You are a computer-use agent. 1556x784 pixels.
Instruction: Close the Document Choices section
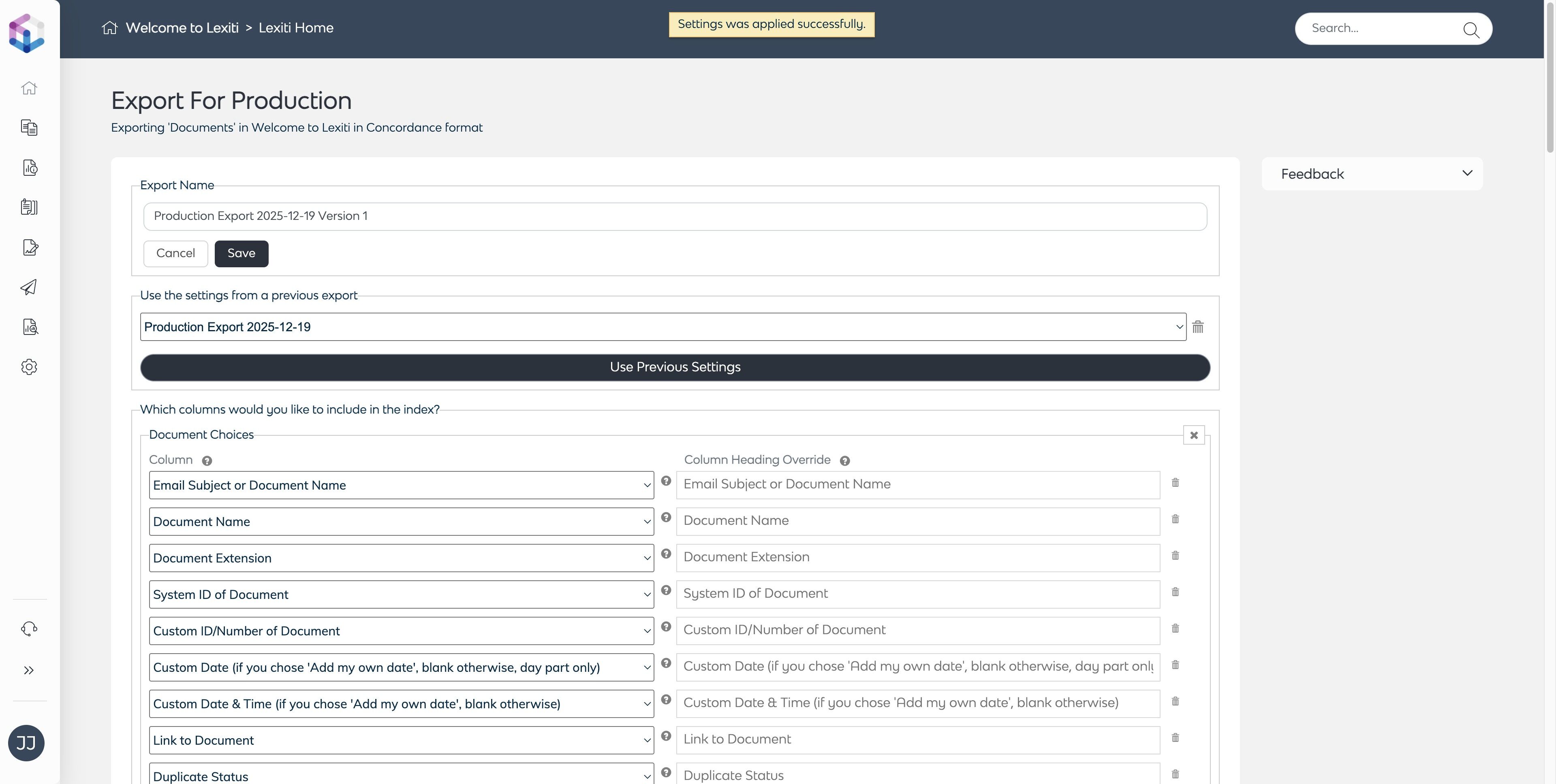(1194, 435)
